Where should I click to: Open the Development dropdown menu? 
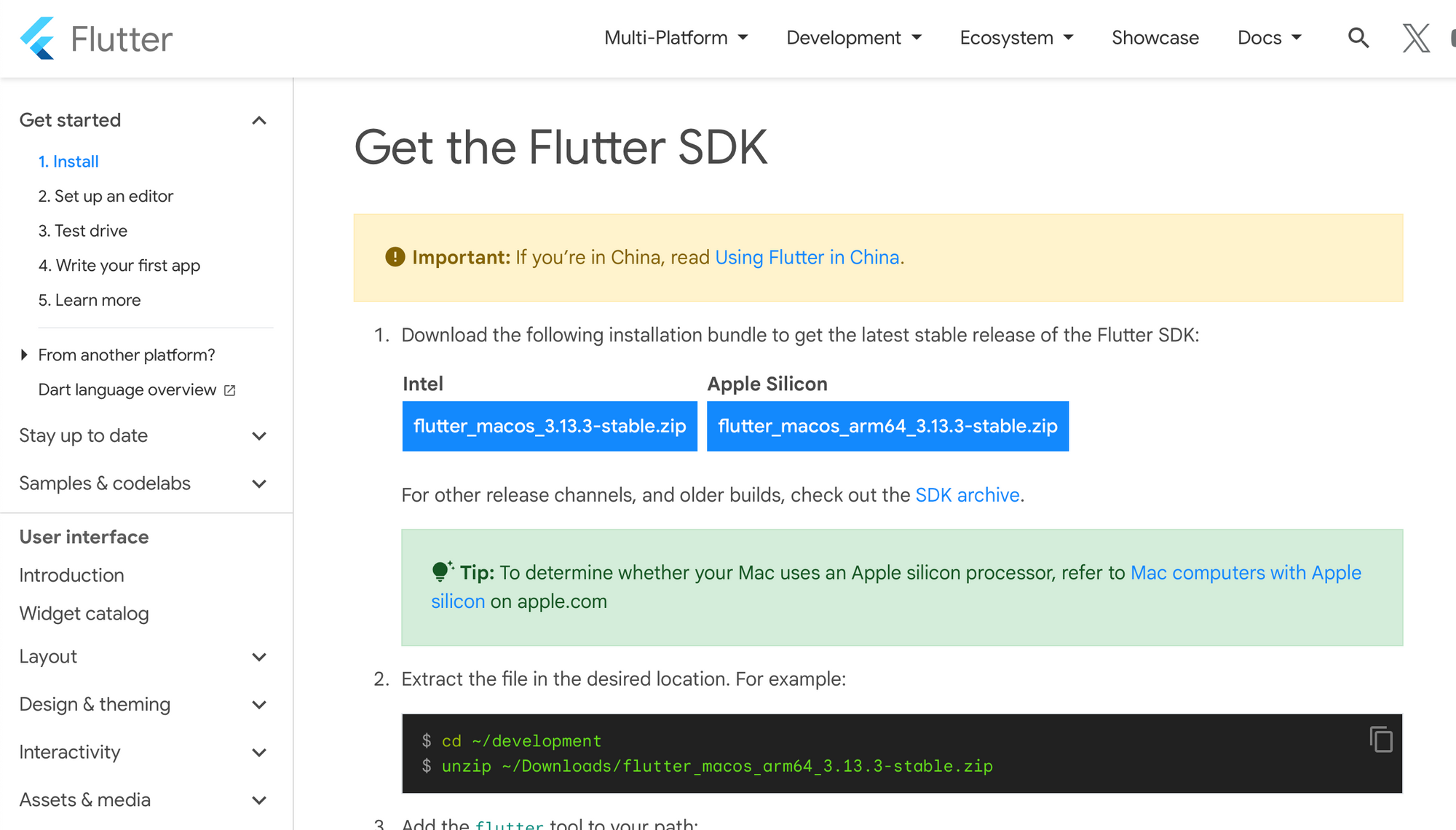pyautogui.click(x=853, y=38)
